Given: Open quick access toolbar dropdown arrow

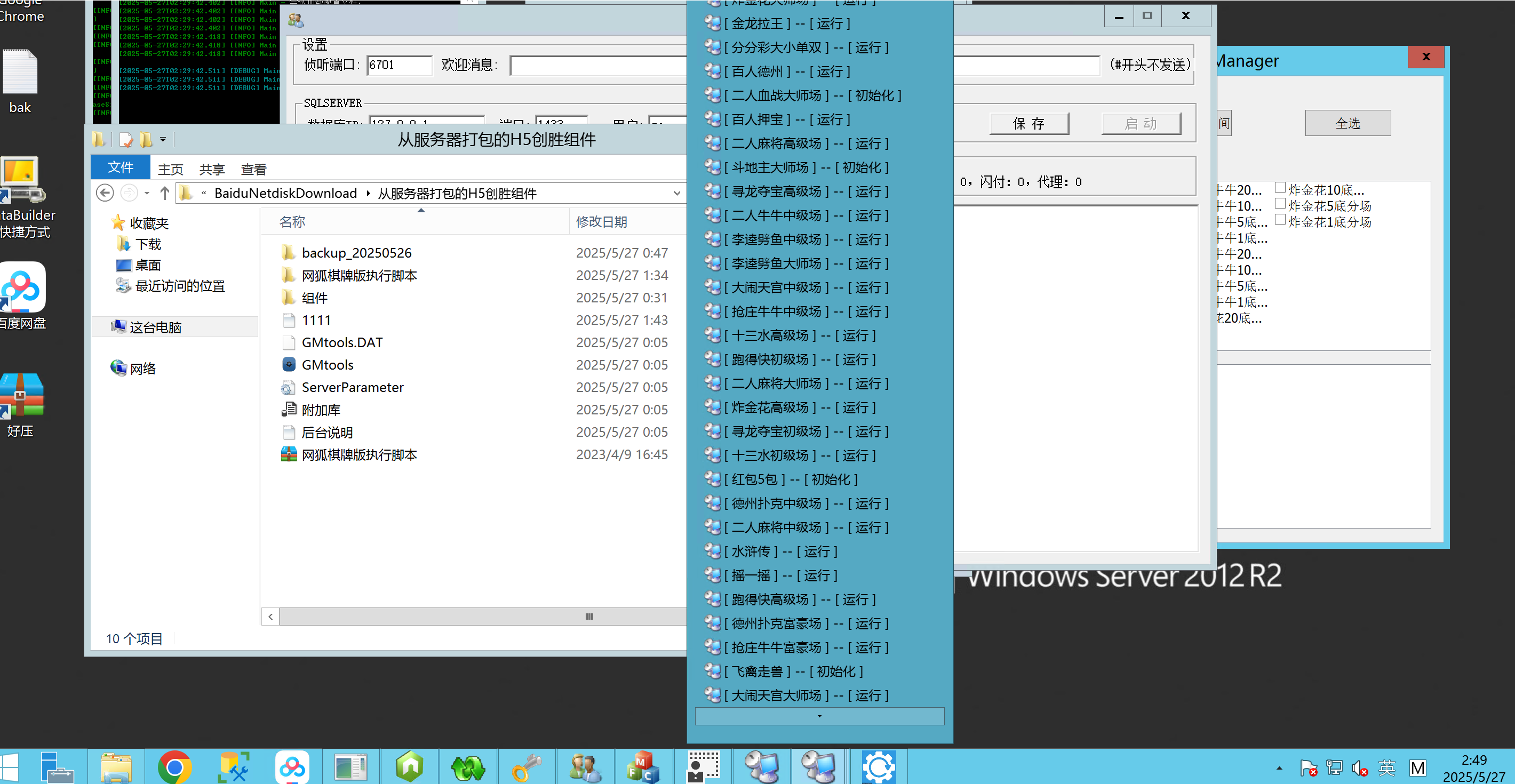Looking at the screenshot, I should point(163,140).
